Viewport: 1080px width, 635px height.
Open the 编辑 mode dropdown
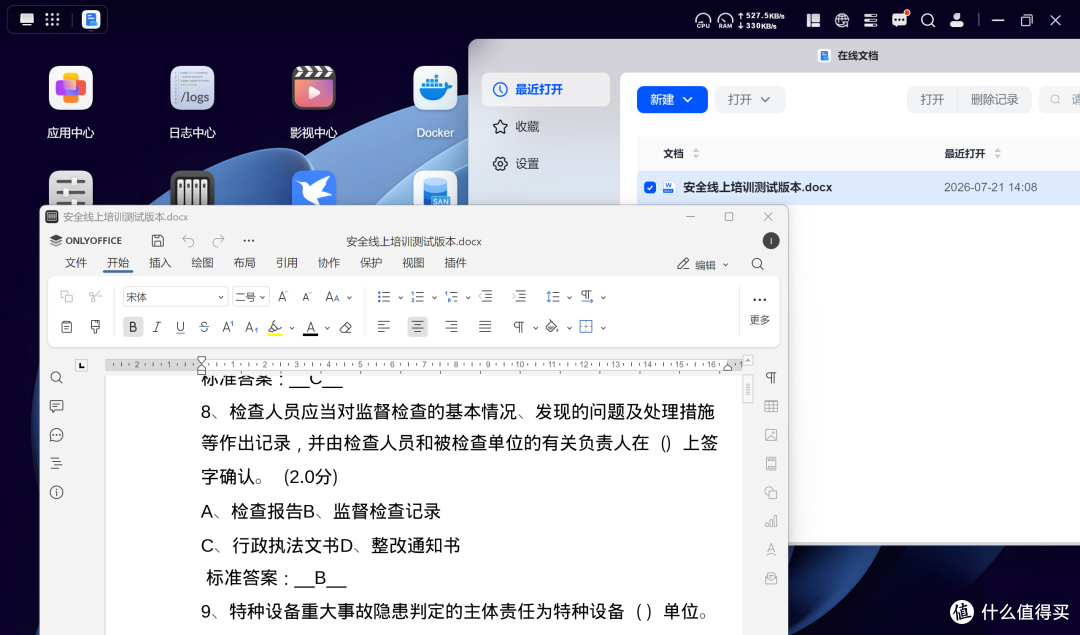click(x=703, y=264)
